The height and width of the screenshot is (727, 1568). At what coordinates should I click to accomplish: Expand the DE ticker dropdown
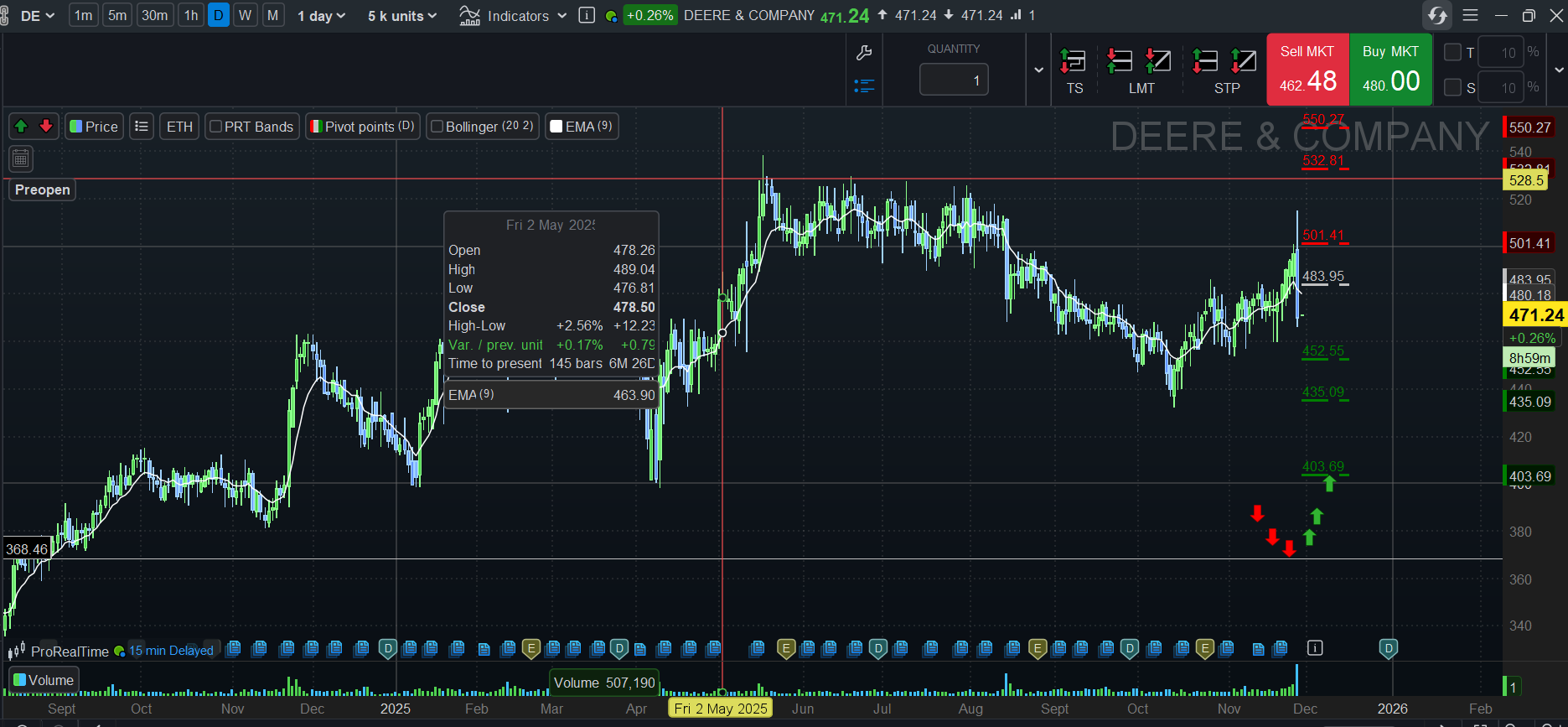coord(38,16)
